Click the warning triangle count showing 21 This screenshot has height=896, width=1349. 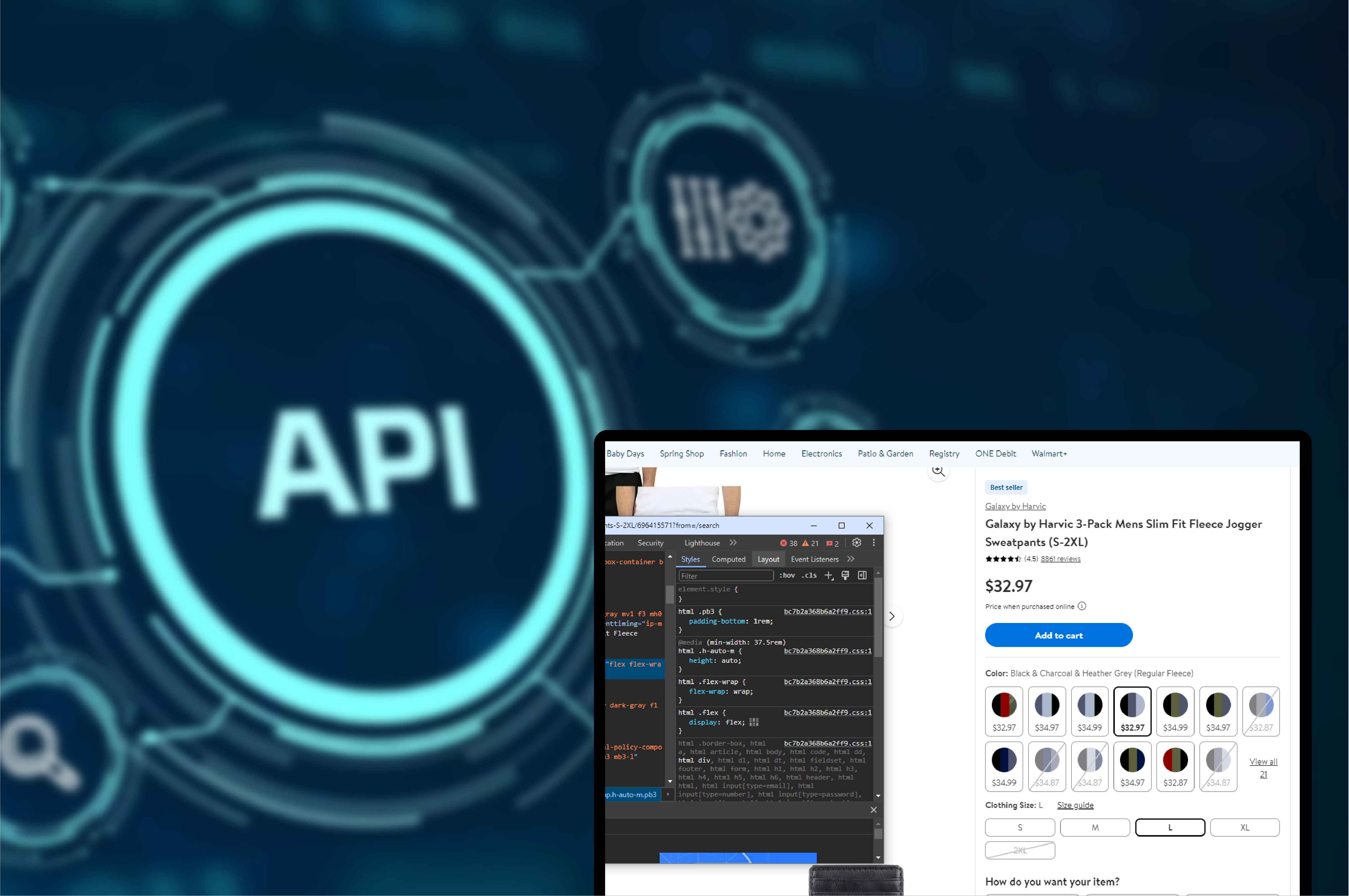(811, 543)
